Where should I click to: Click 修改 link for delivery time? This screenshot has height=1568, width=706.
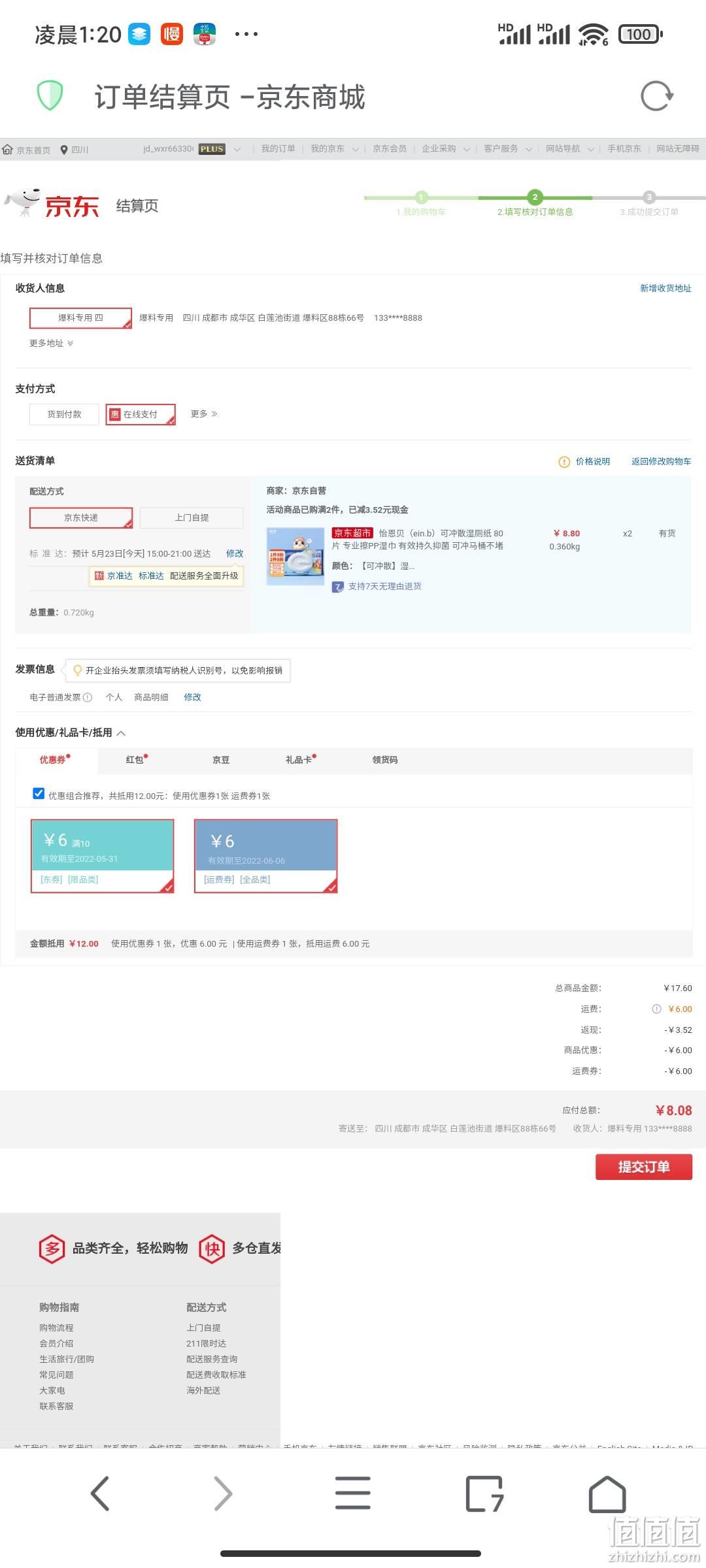pyautogui.click(x=235, y=553)
